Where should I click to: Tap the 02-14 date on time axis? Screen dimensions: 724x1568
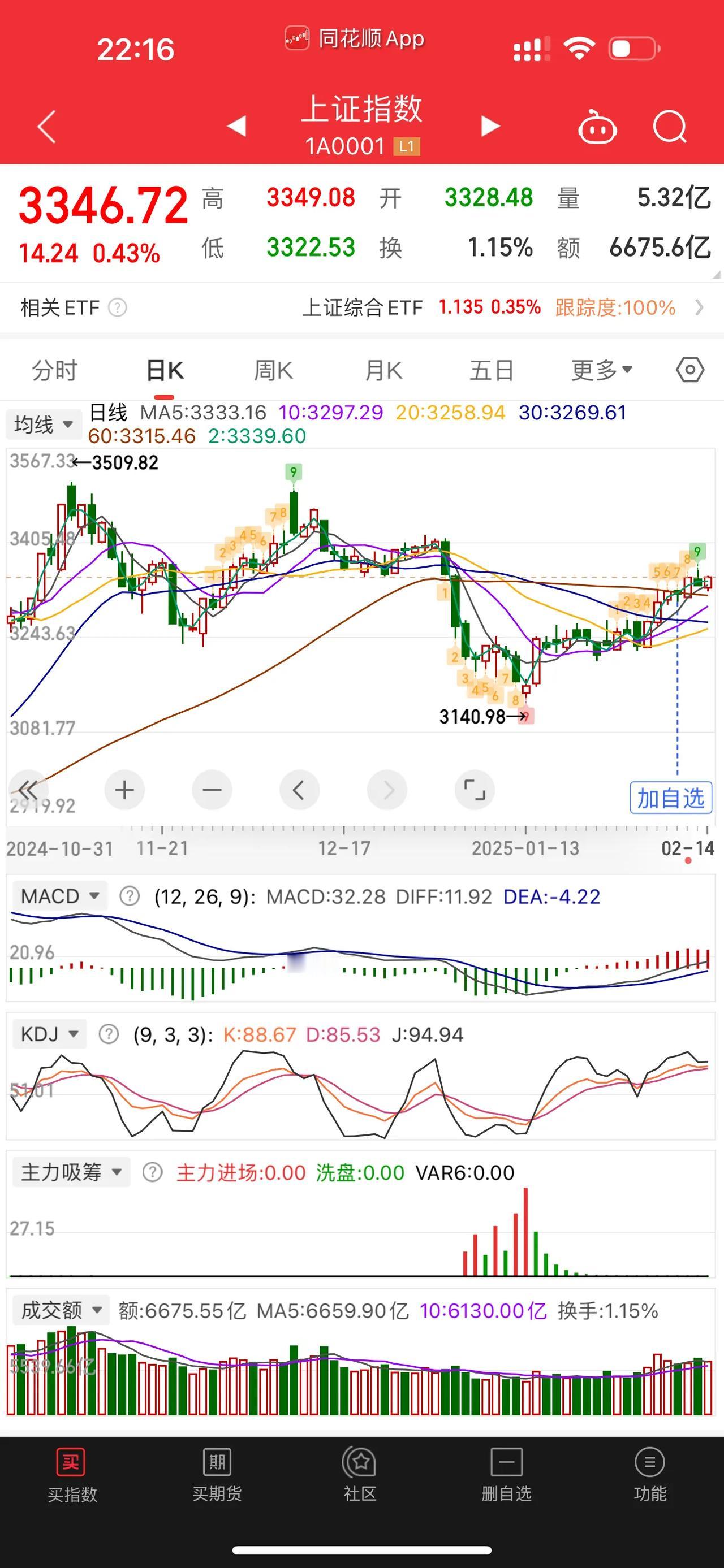pos(687,848)
